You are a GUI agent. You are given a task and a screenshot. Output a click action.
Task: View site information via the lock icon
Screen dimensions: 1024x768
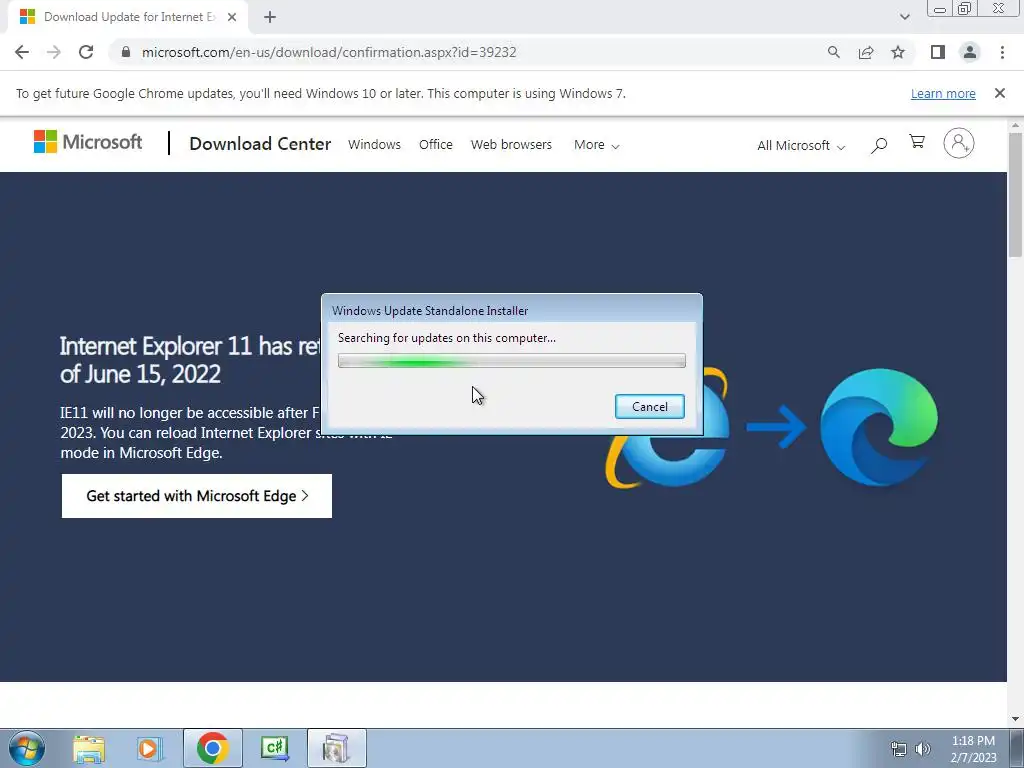click(x=126, y=52)
